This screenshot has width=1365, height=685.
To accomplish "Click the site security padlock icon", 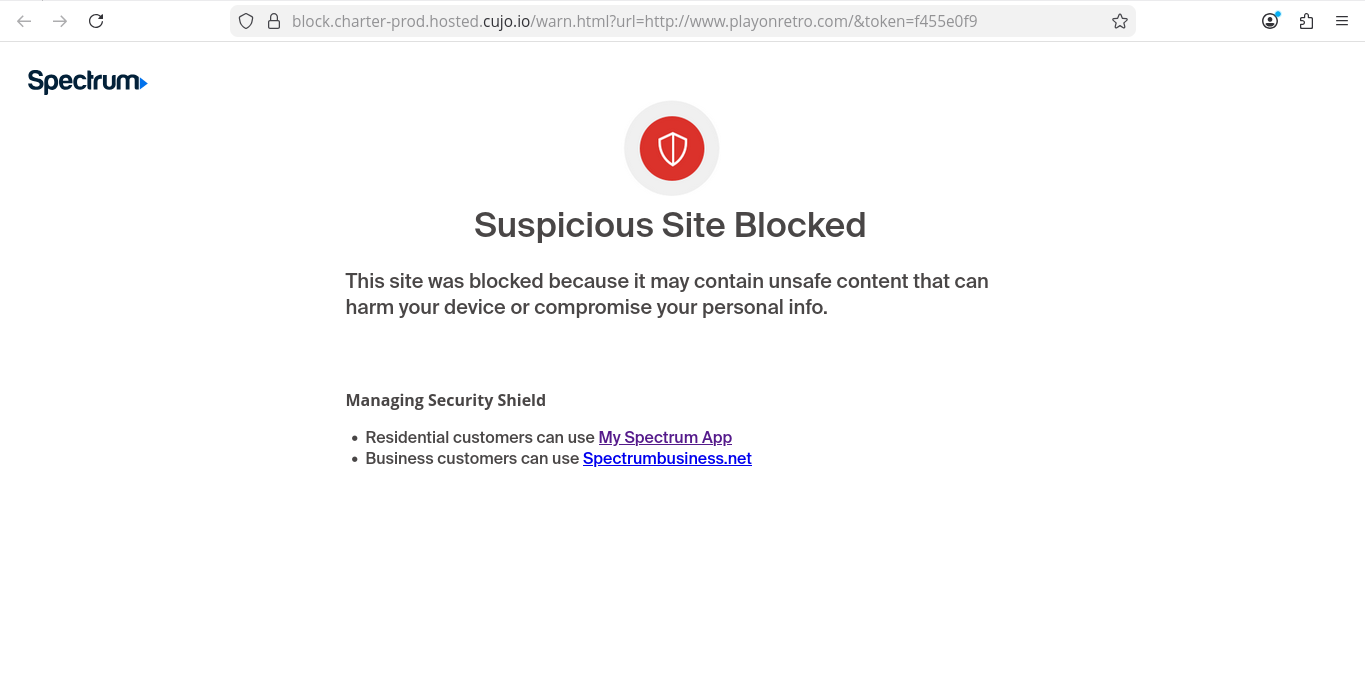I will click(x=273, y=21).
